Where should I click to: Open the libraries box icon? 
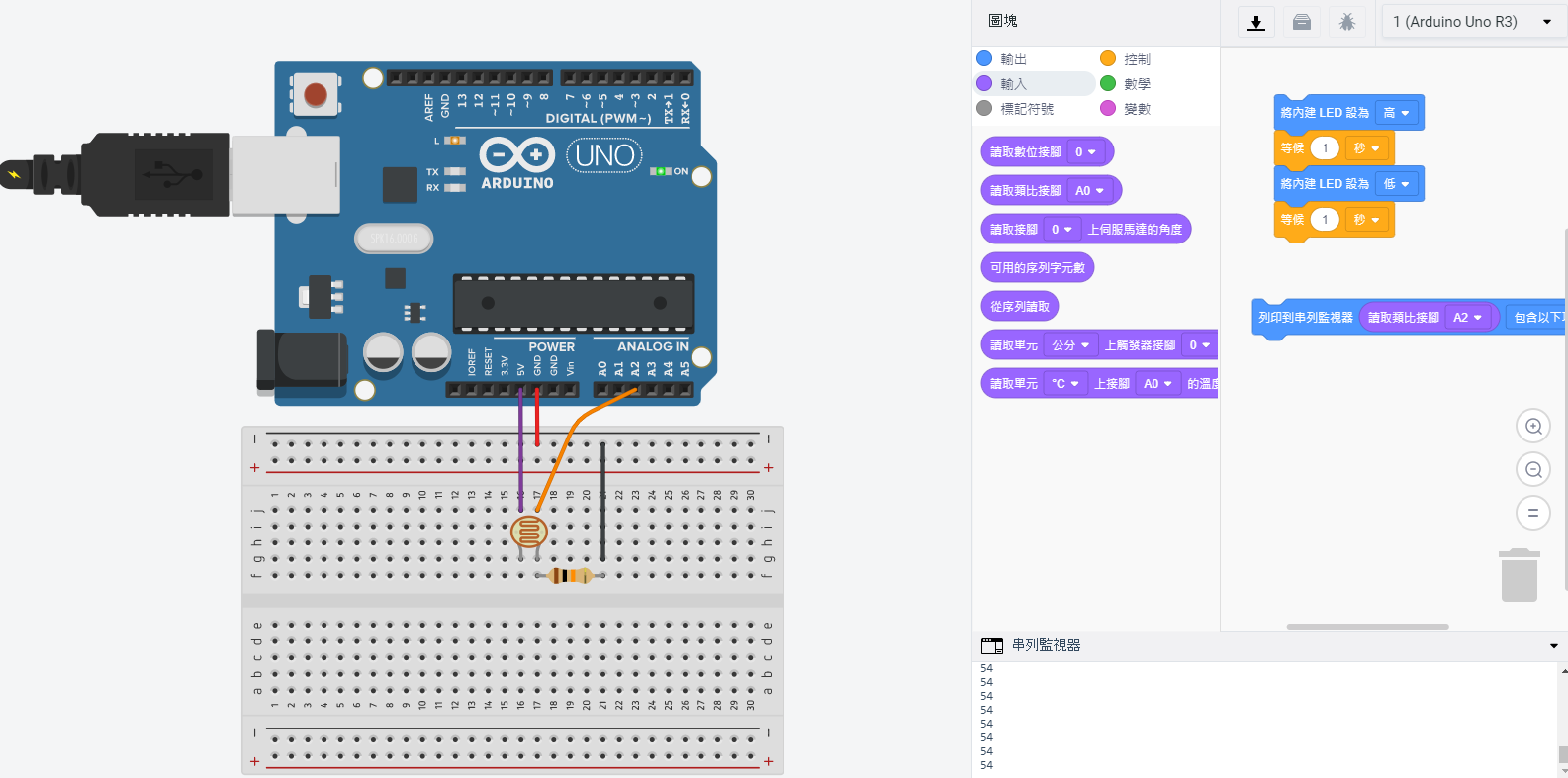click(1302, 22)
